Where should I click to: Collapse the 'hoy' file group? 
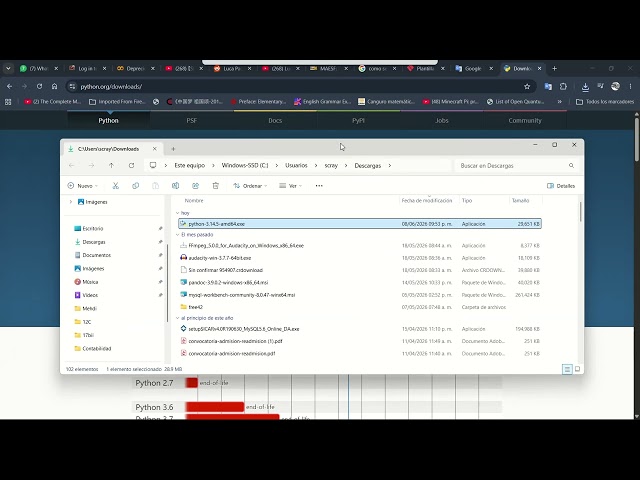177,213
